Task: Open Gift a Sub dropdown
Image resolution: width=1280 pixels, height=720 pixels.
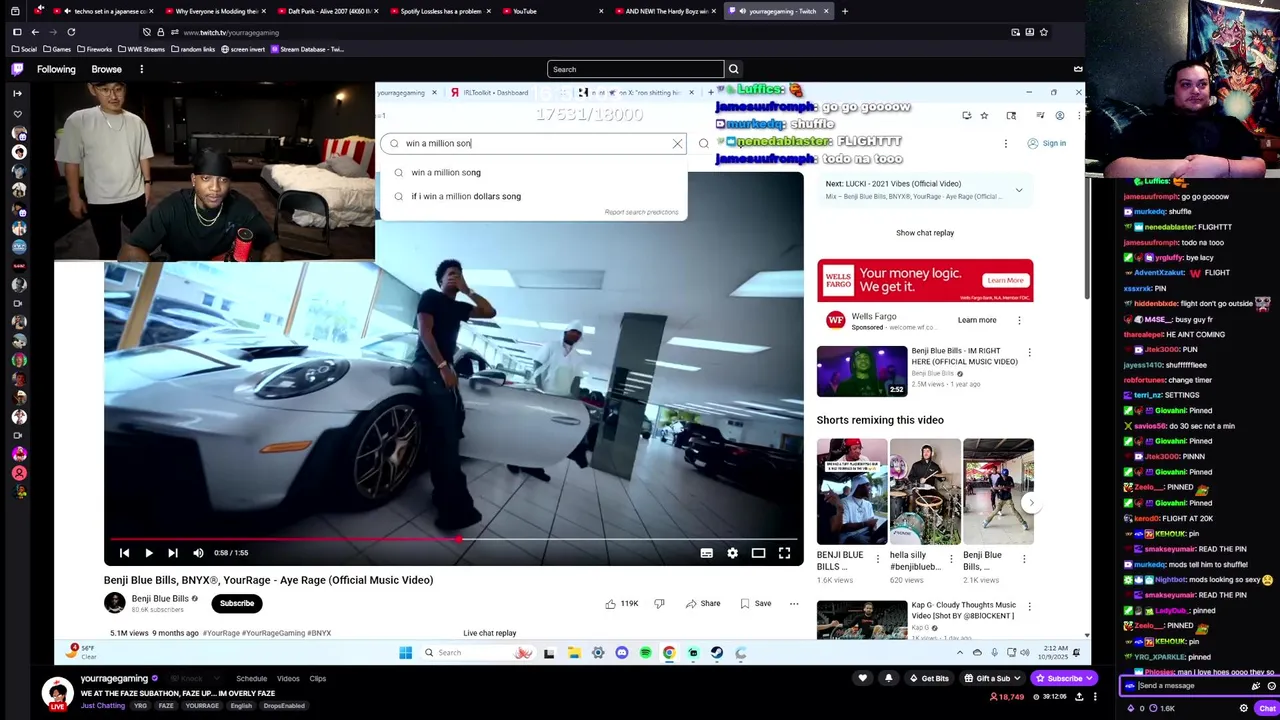Action: tap(994, 679)
